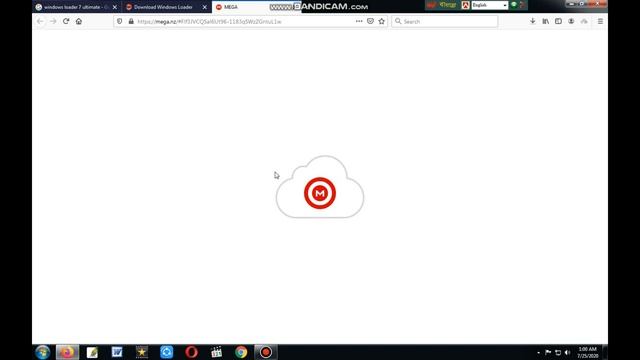
Task: Click the red keyboard layout icon beside English
Action: [x=465, y=5]
